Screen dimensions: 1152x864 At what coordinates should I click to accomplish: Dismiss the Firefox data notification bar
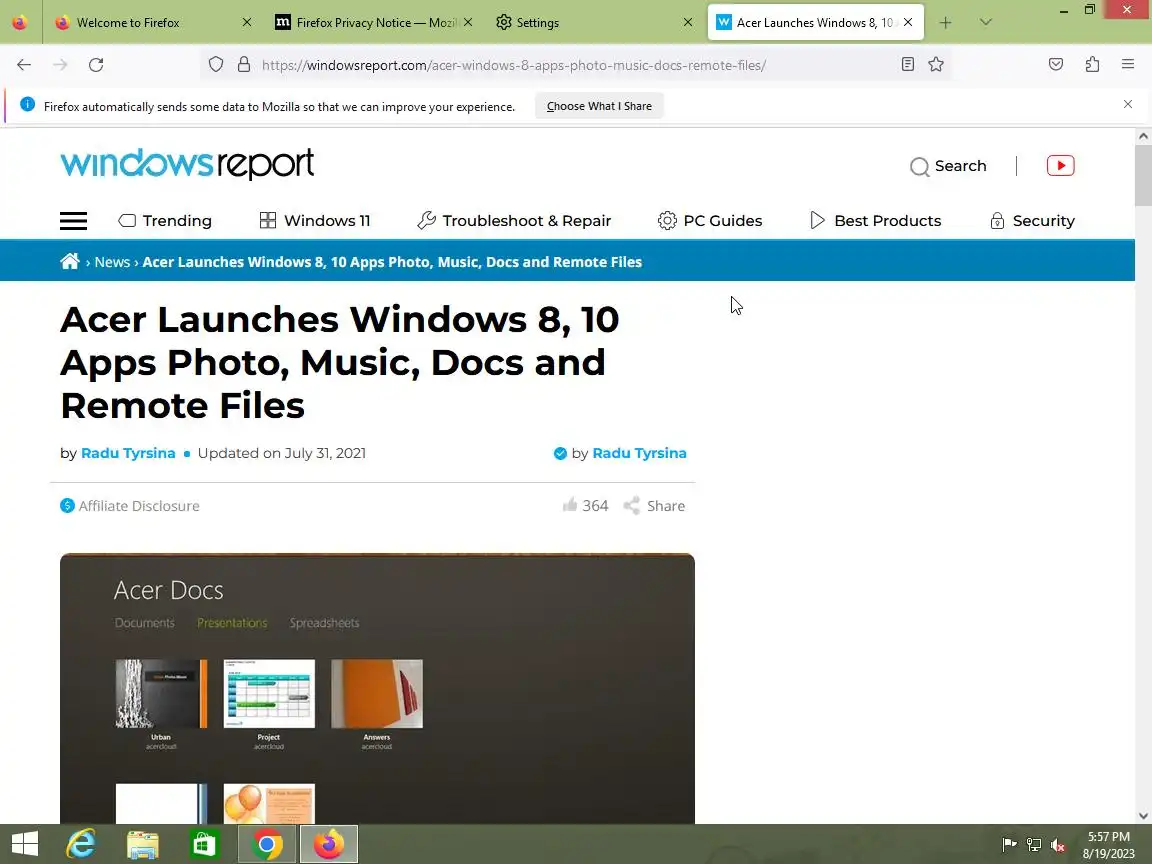pos(1128,104)
